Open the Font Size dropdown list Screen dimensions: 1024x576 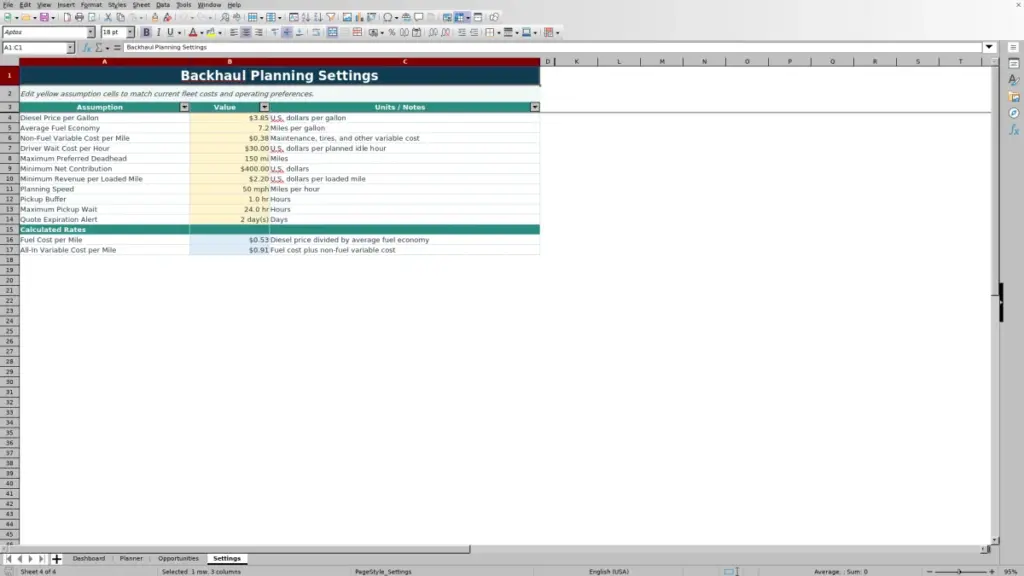(x=130, y=32)
